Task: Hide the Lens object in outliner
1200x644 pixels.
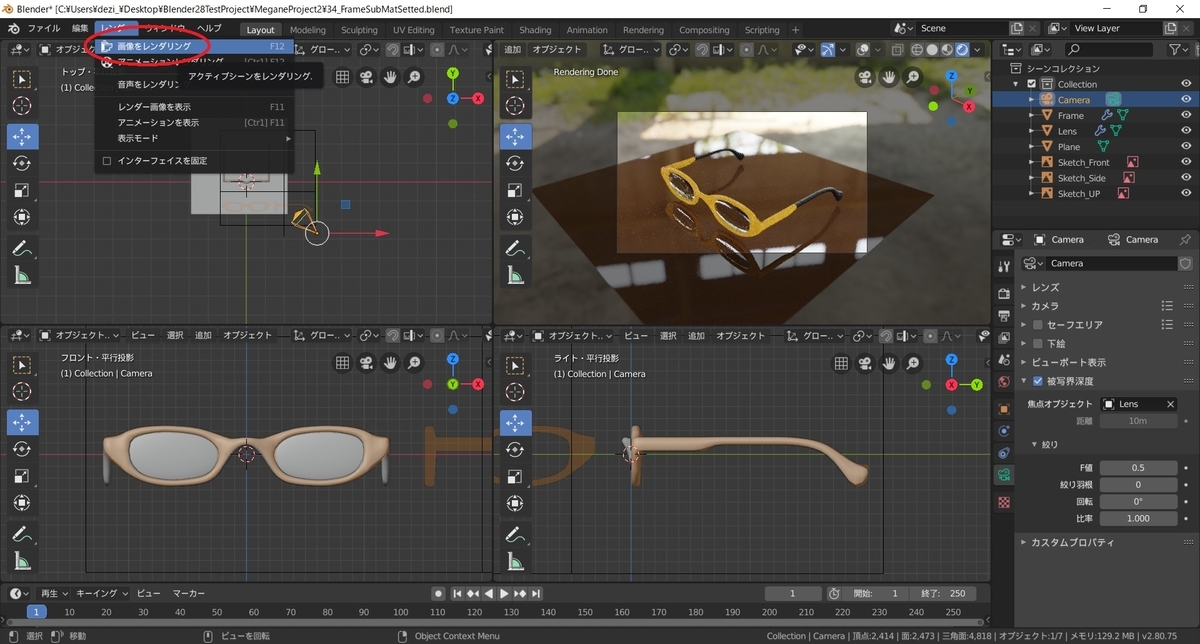Action: pyautogui.click(x=1186, y=131)
